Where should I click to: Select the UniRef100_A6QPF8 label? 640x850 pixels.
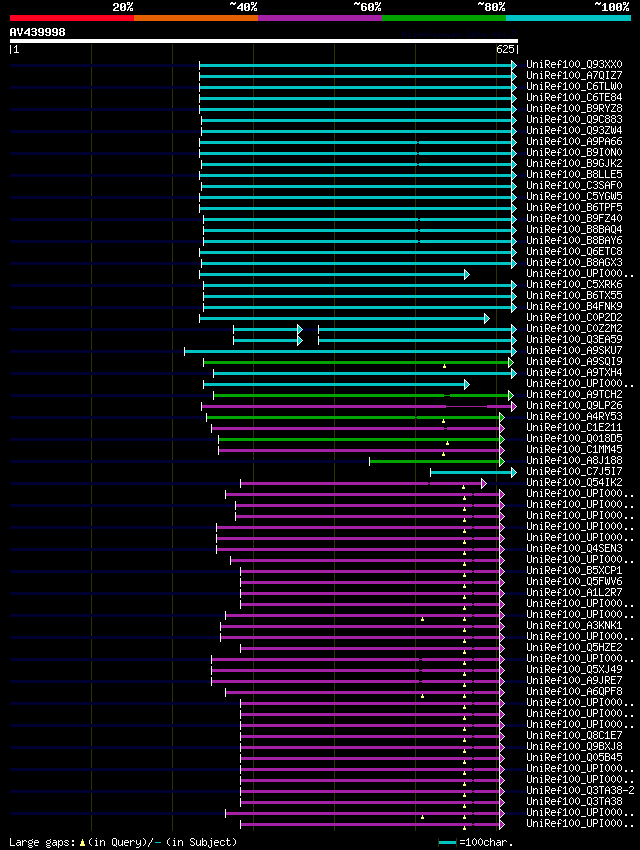coord(574,692)
